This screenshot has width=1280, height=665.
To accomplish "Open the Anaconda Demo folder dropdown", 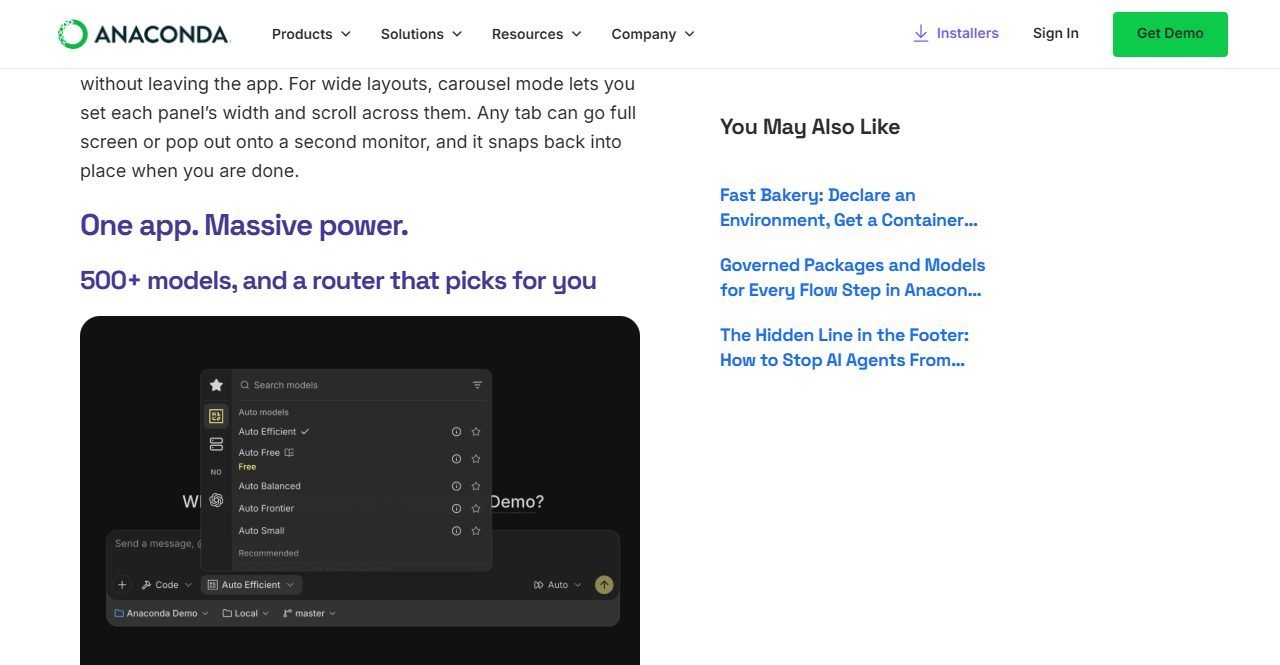I will point(161,613).
